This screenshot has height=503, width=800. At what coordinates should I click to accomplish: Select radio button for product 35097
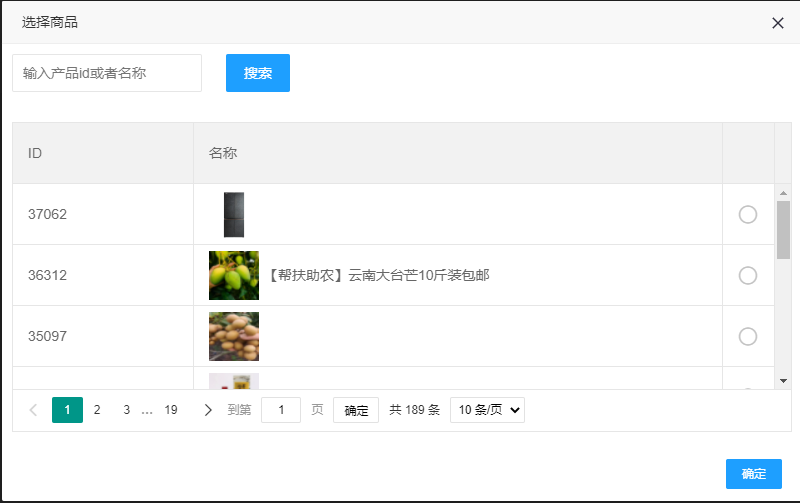(x=747, y=336)
